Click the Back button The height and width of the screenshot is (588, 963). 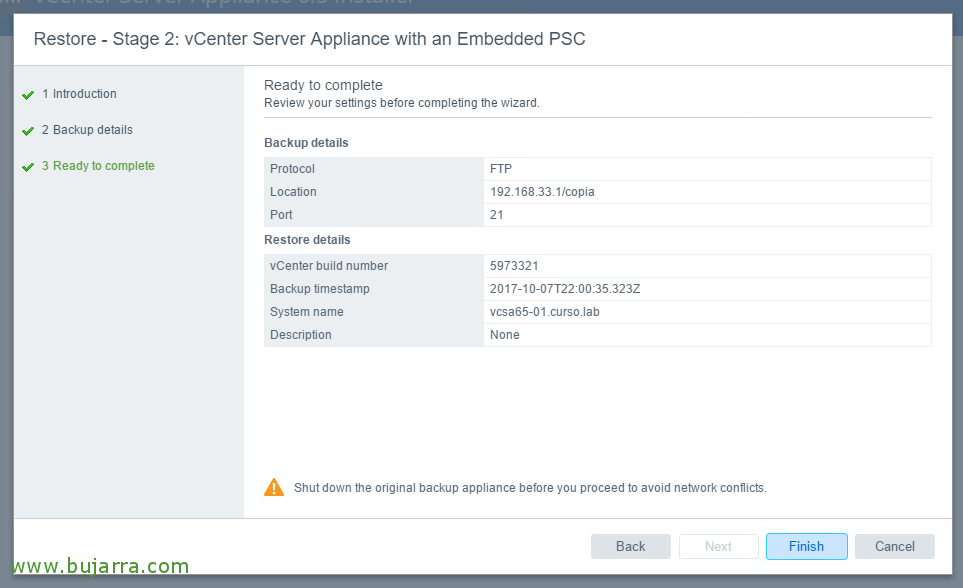pyautogui.click(x=631, y=546)
